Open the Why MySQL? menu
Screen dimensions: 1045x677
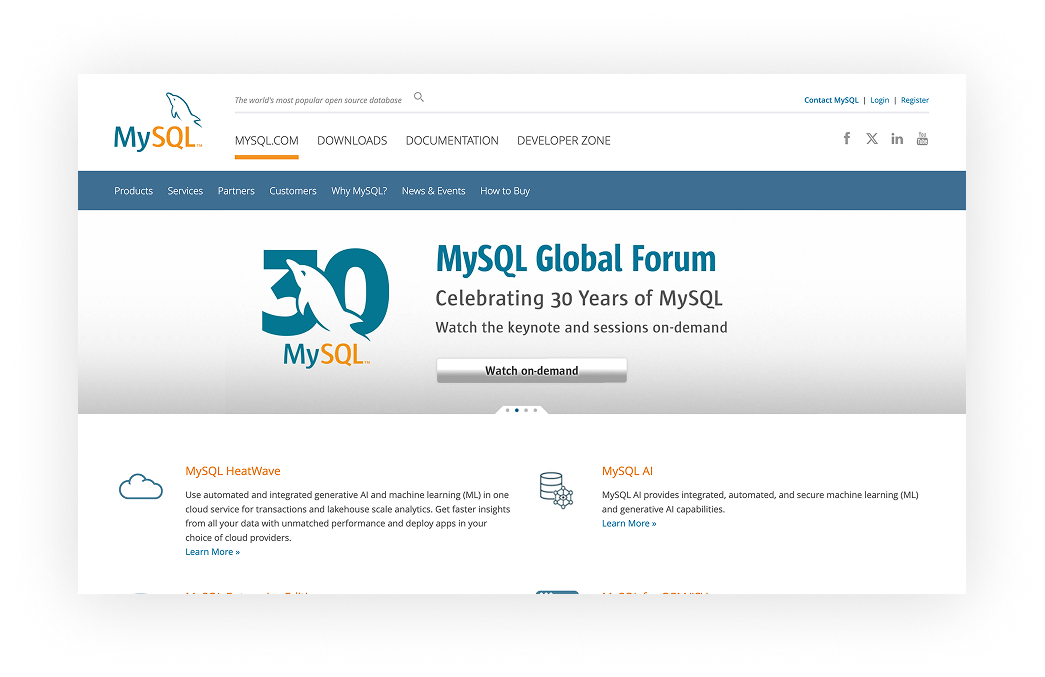click(x=359, y=190)
